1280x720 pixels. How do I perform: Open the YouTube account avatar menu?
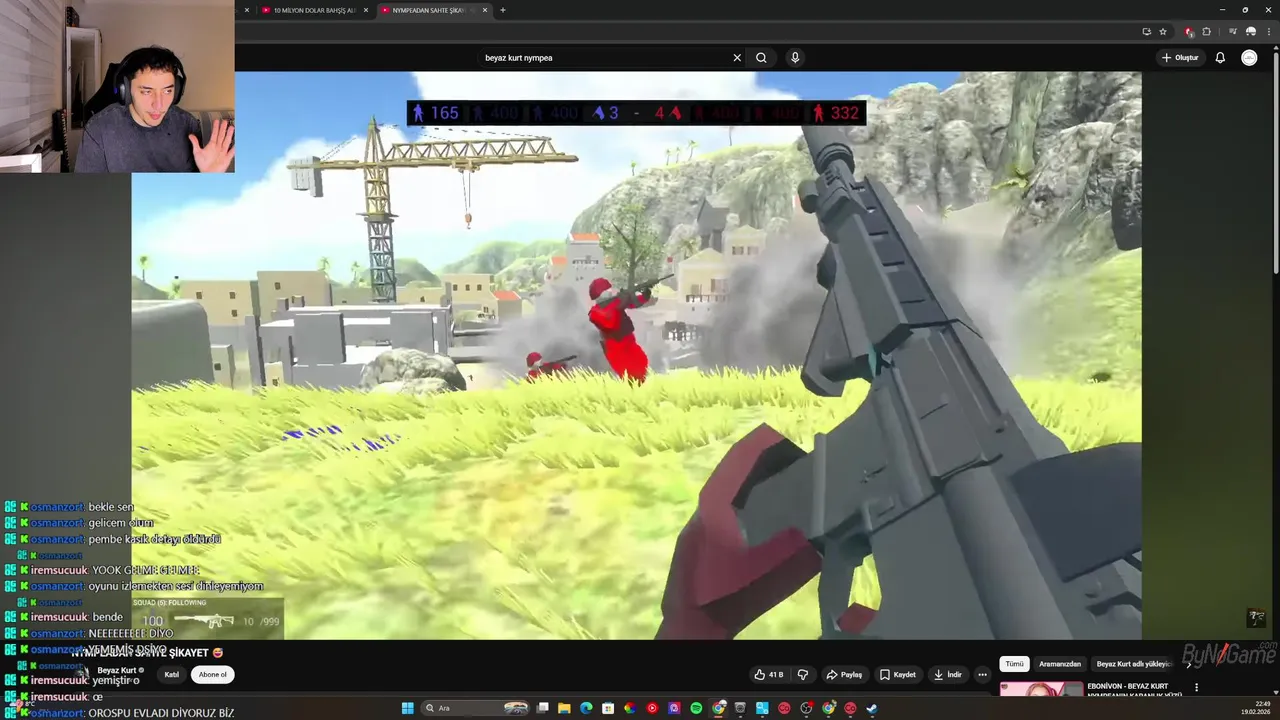pyautogui.click(x=1249, y=58)
